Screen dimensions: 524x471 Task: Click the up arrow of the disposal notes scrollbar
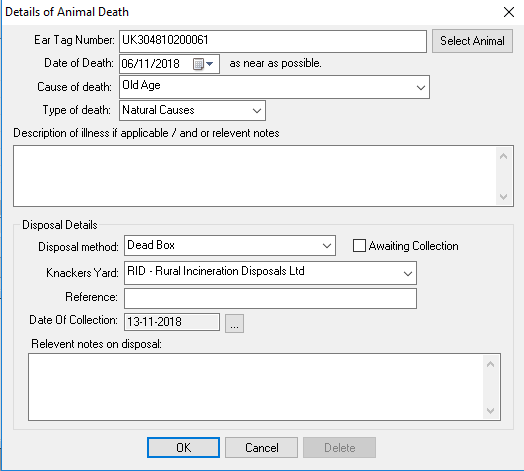(490, 364)
